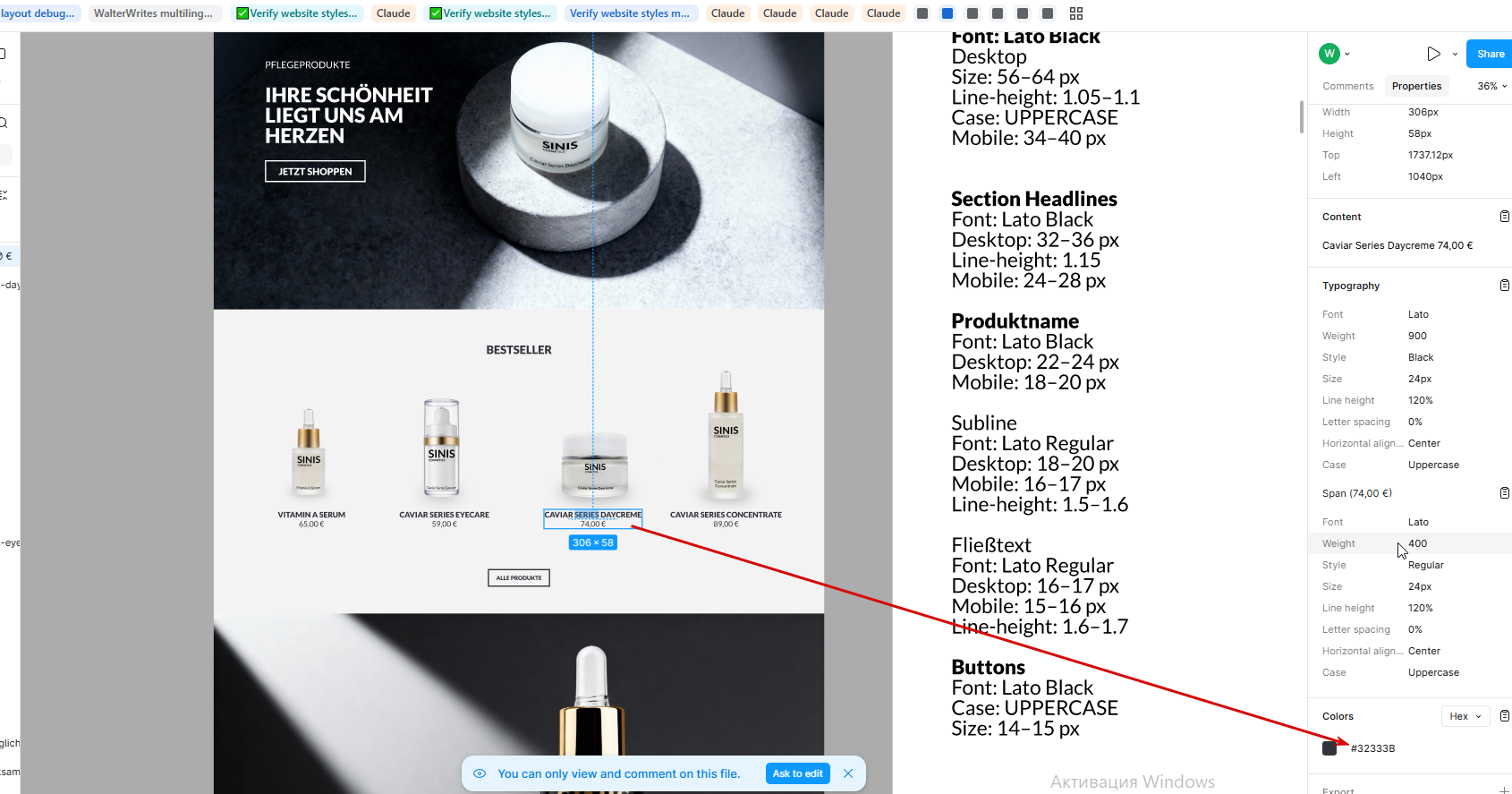Expand the dropdown arrow next to the play icon

tap(1455, 54)
